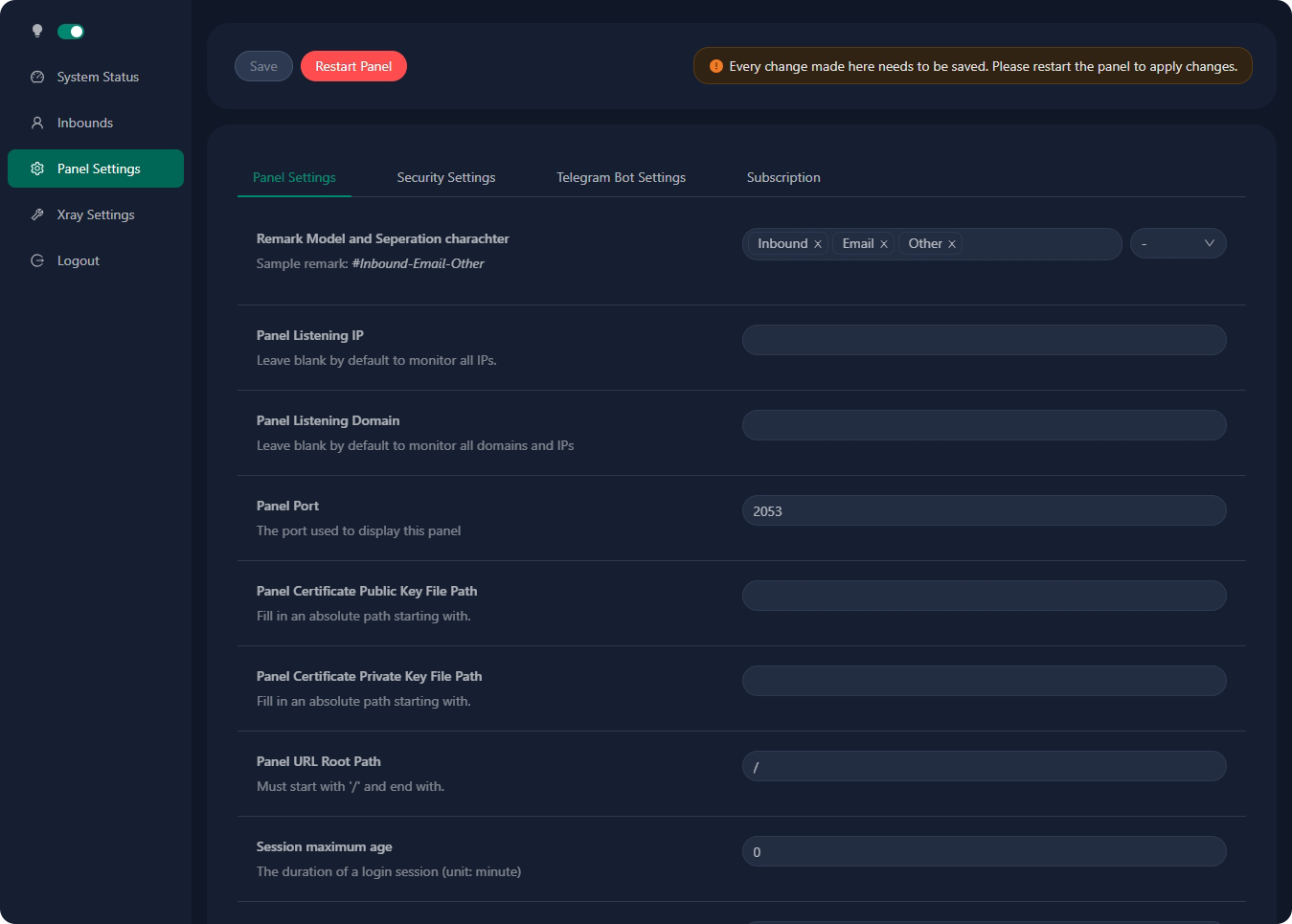Screen dimensions: 1292x924
Task: Open the remark model multi-select box
Action: click(x=1039, y=244)
